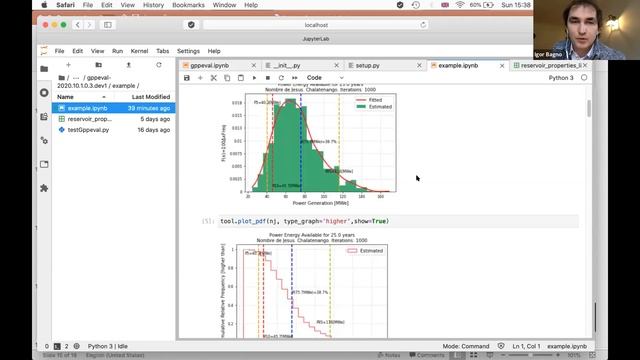The width and height of the screenshot is (640, 360).
Task: Click the notebook vertical scrollbar
Action: (x=589, y=109)
